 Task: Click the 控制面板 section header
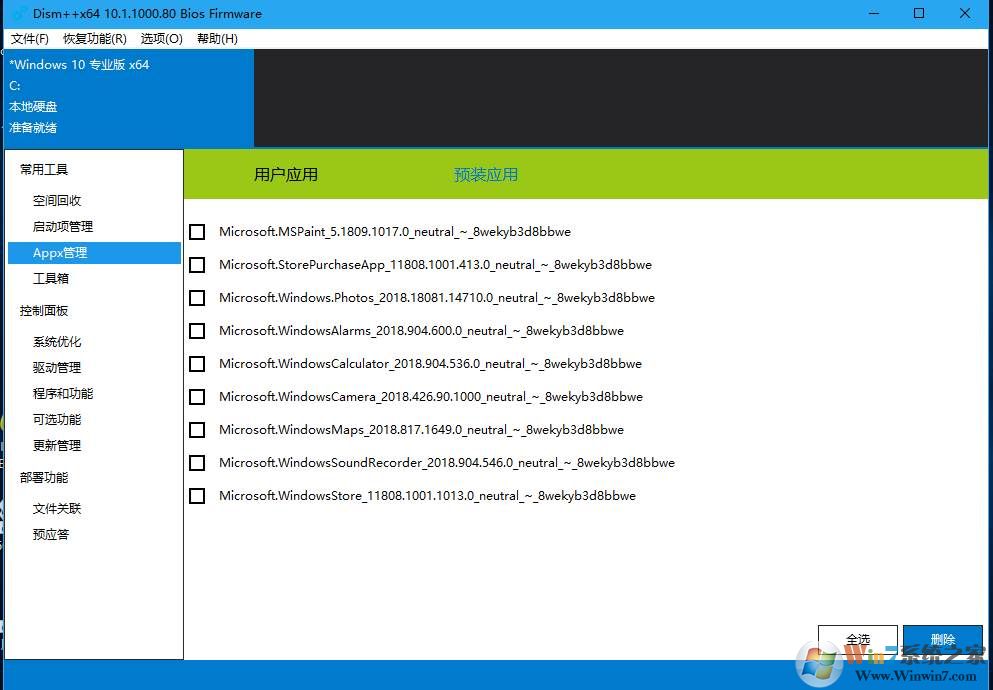(x=44, y=311)
